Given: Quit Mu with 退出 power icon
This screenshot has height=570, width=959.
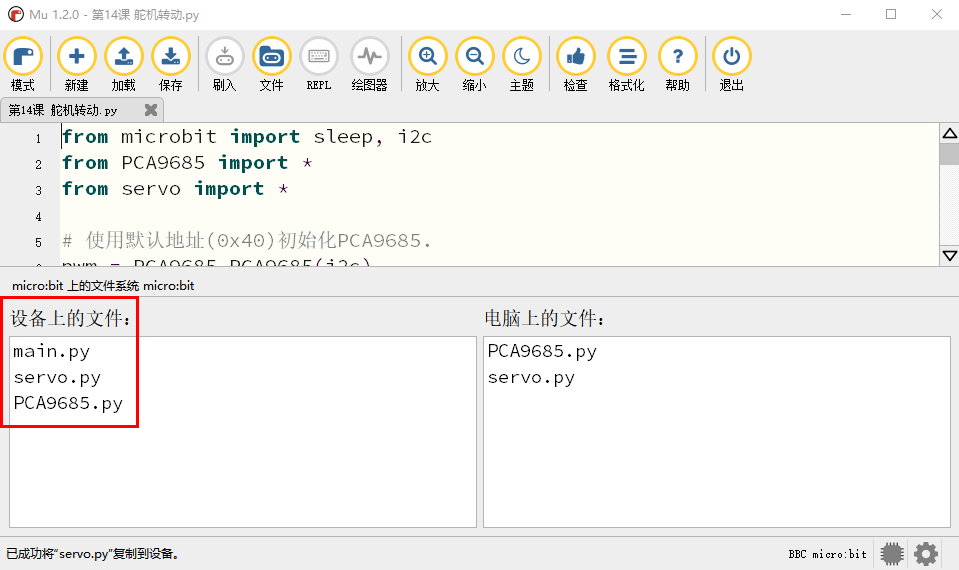Looking at the screenshot, I should pos(731,64).
